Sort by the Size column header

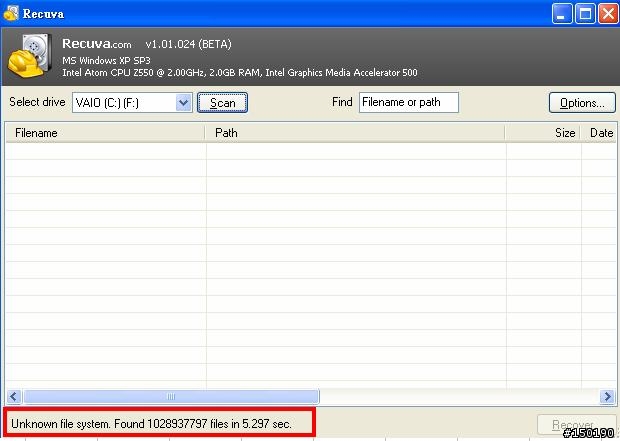(x=543, y=133)
